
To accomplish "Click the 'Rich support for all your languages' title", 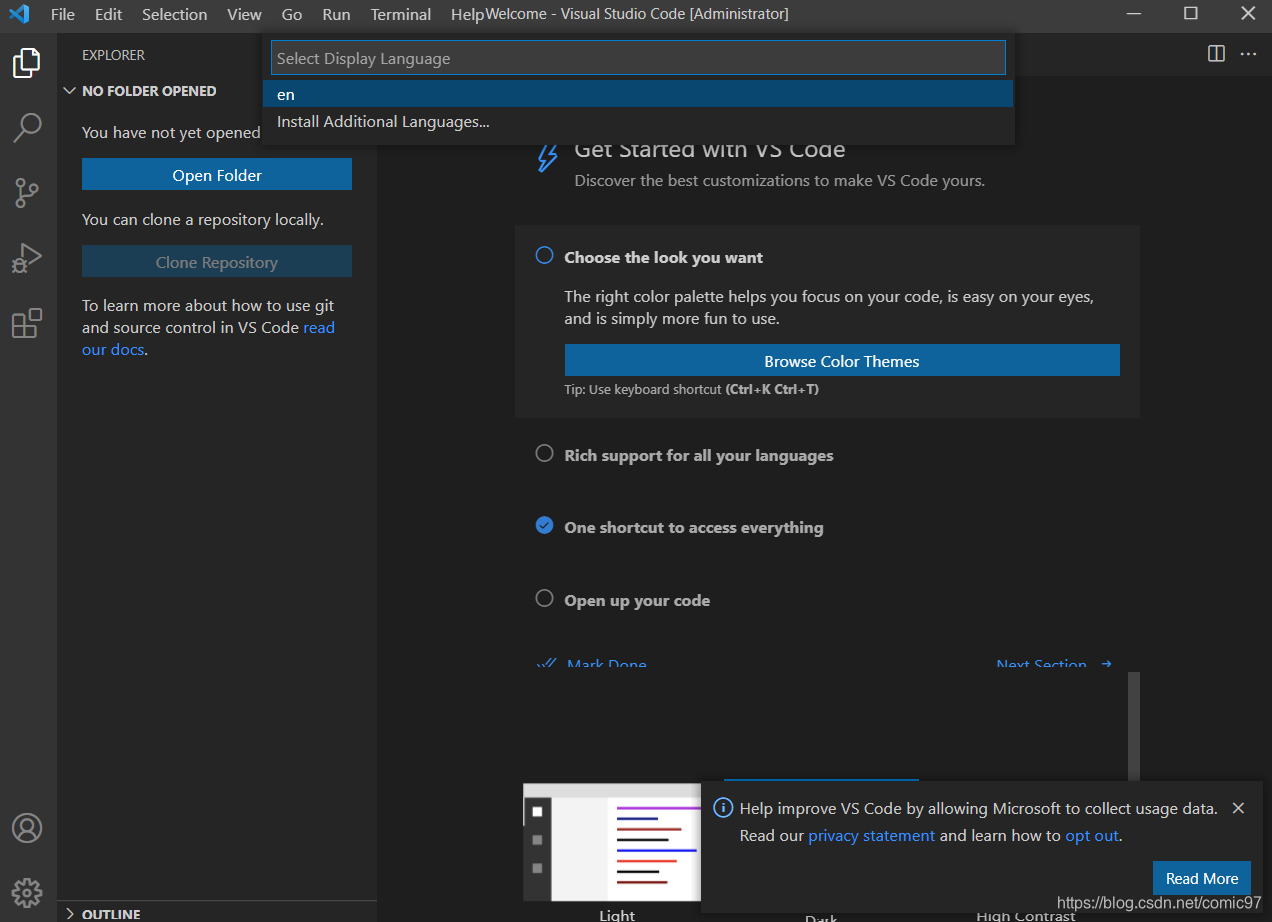I will point(698,455).
